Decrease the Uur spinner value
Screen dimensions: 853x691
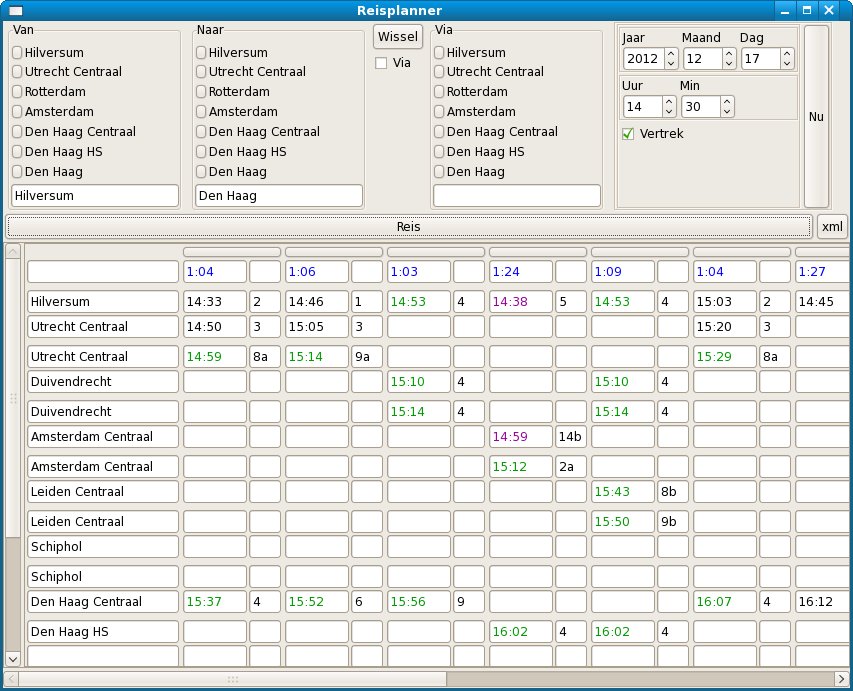pyautogui.click(x=669, y=112)
